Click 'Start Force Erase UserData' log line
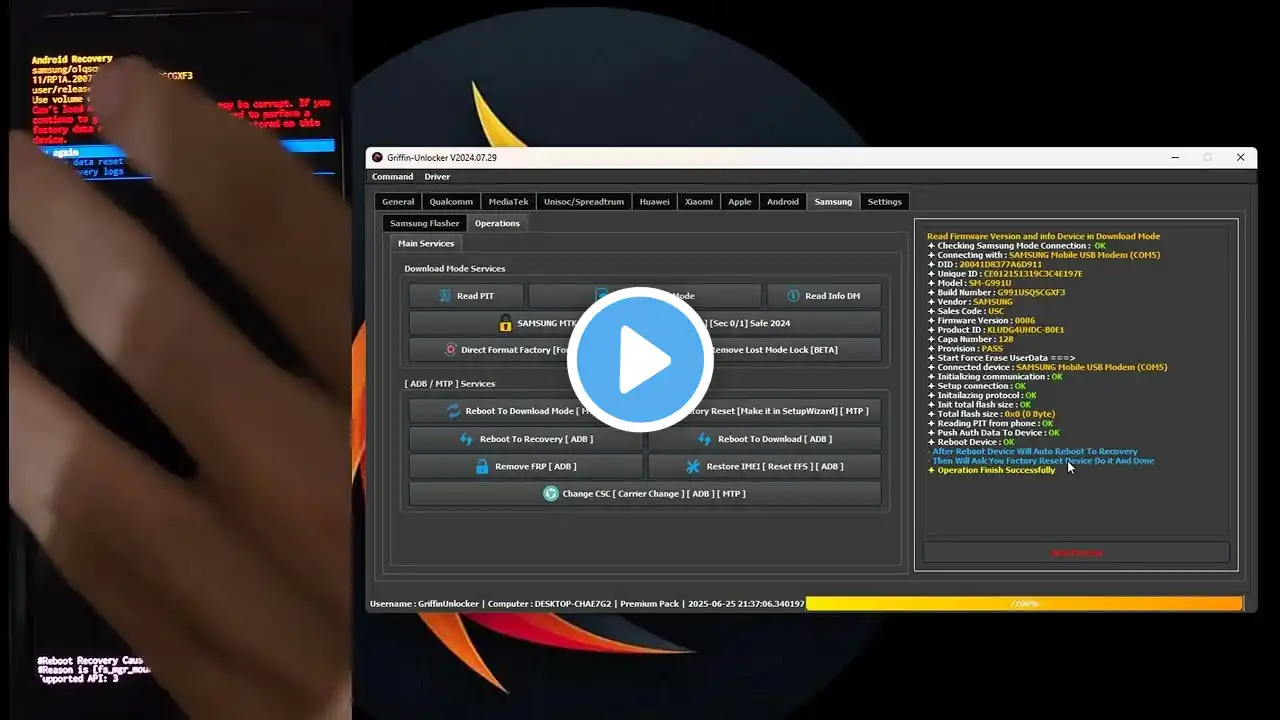1280x720 pixels. click(1002, 358)
